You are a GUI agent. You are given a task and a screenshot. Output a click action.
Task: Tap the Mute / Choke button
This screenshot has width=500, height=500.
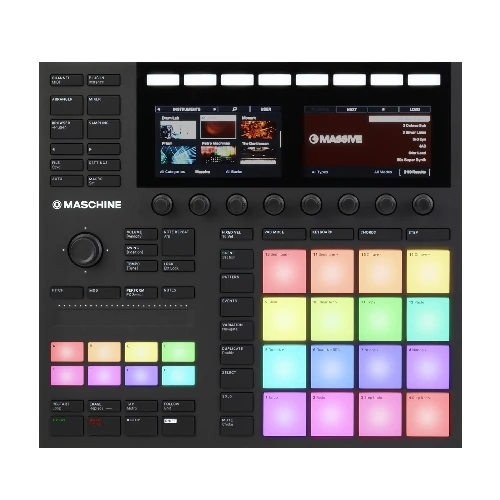pyautogui.click(x=237, y=426)
